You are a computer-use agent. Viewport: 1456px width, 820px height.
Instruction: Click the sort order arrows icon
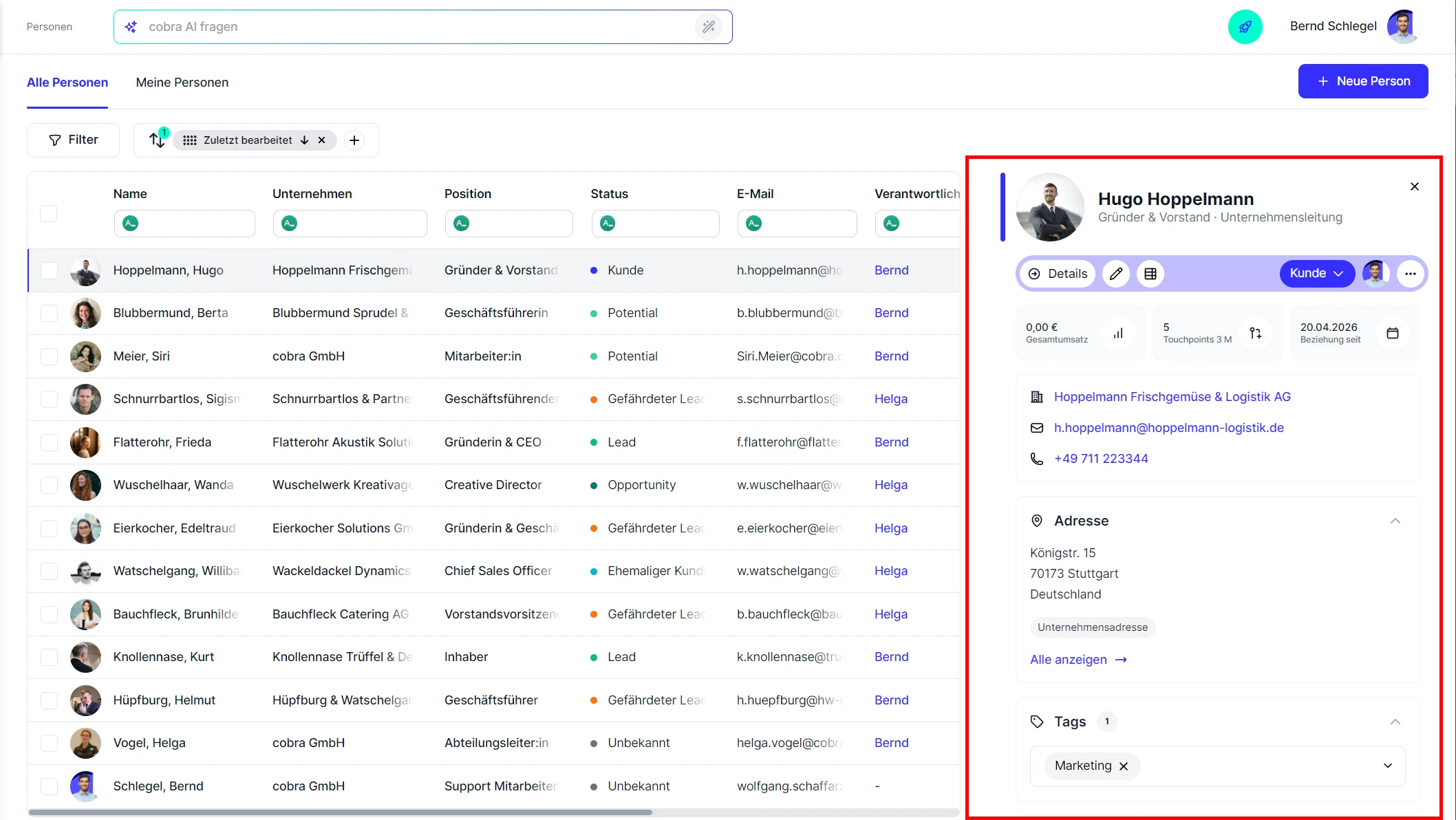point(158,140)
